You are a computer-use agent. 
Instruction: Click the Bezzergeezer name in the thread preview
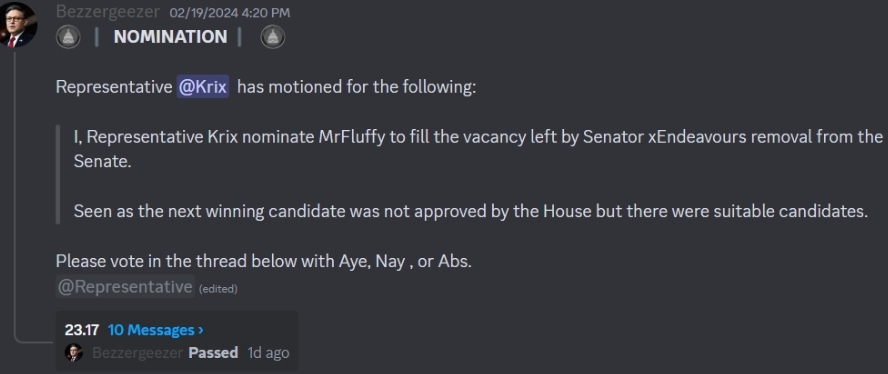138,353
